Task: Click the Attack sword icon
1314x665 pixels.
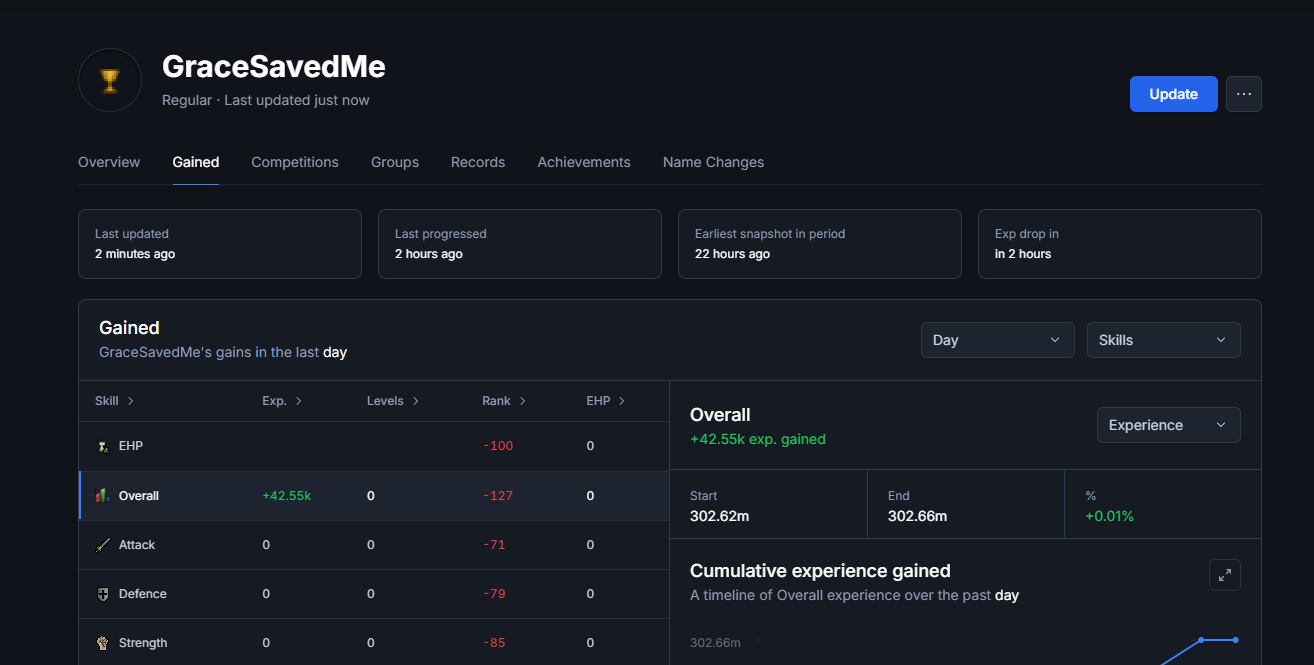Action: 102,545
